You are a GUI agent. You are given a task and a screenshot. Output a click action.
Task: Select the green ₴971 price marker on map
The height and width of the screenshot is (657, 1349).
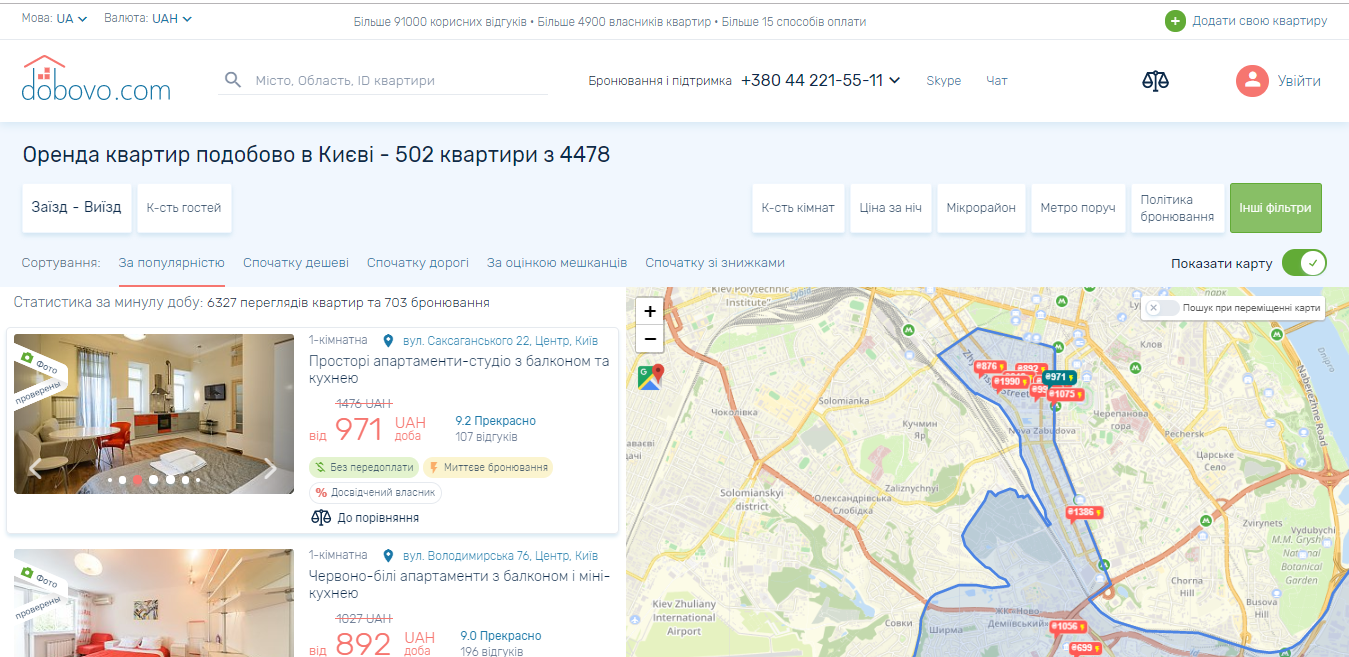coord(1059,377)
